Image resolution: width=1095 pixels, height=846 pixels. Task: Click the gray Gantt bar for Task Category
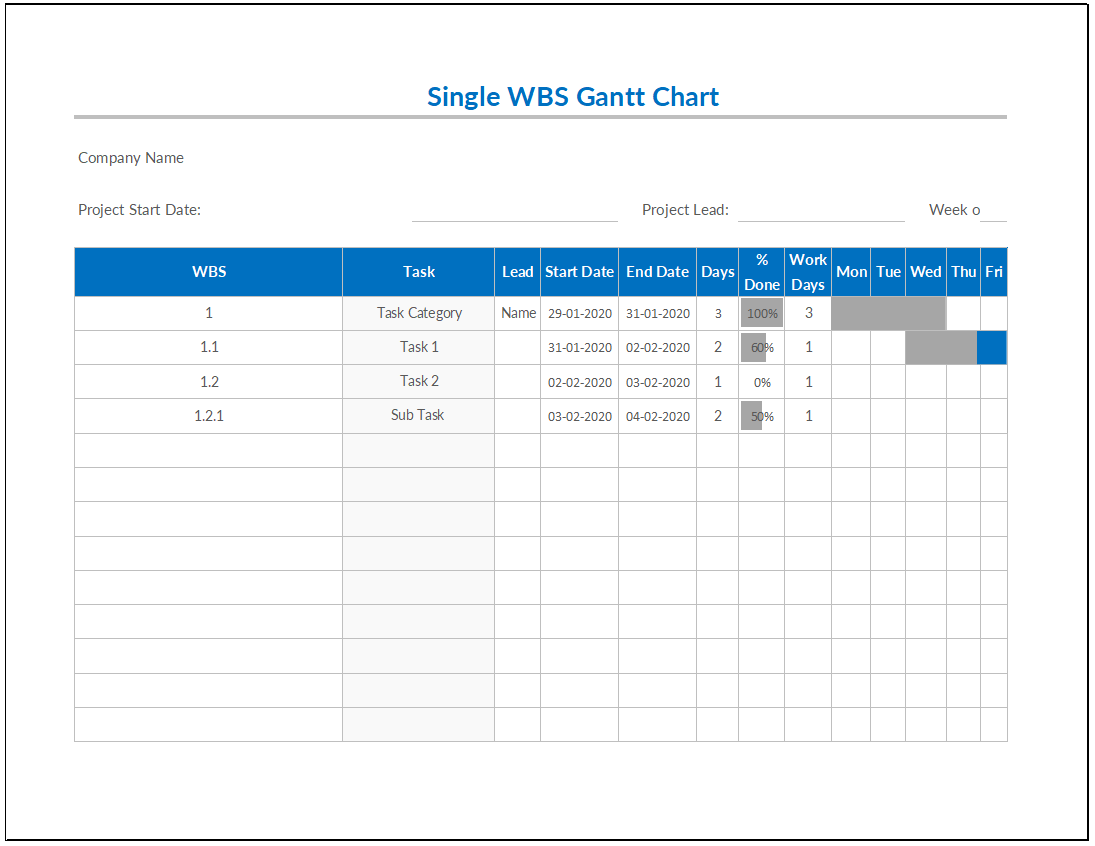coord(889,313)
